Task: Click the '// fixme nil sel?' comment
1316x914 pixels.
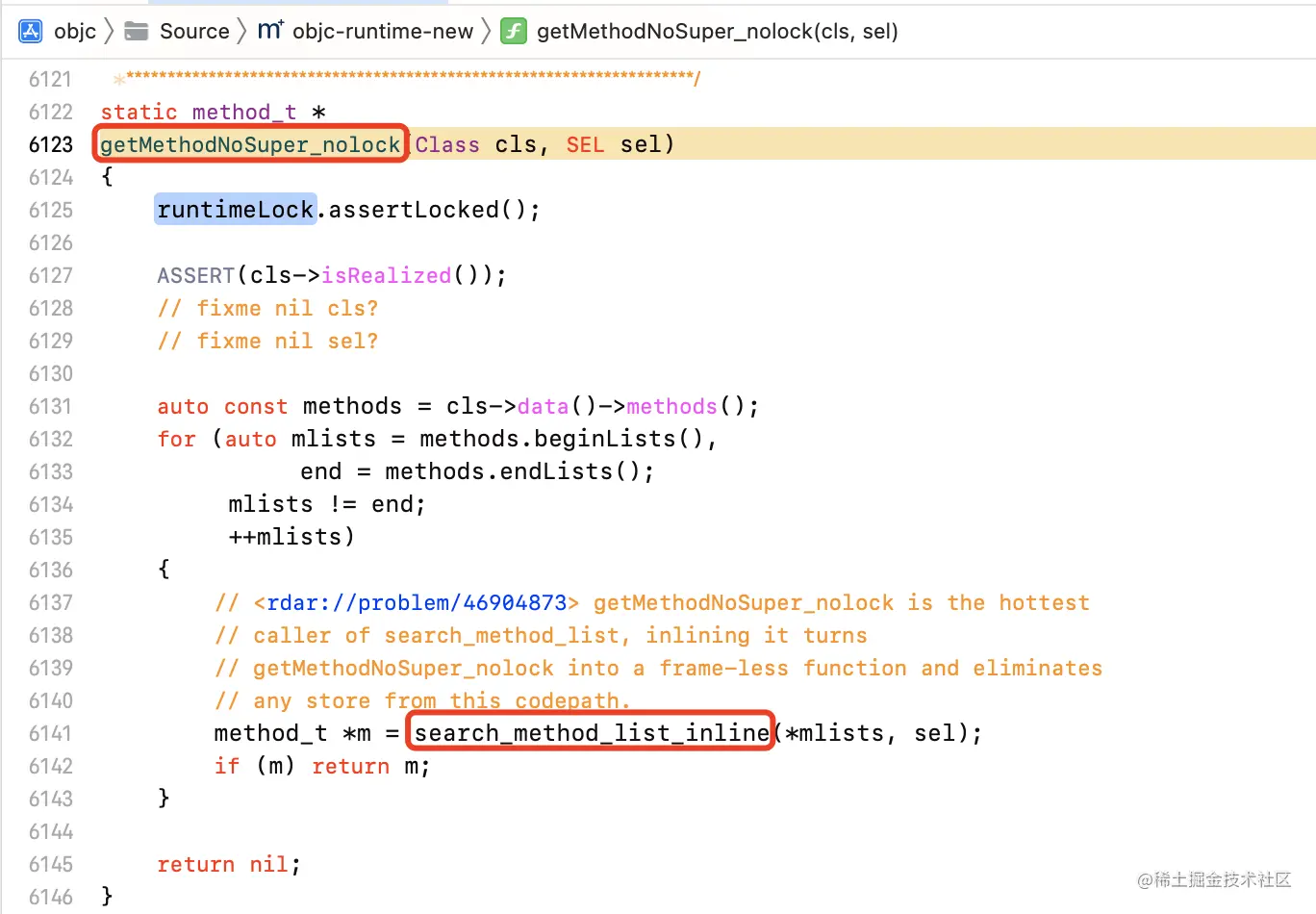Action: click(x=267, y=342)
